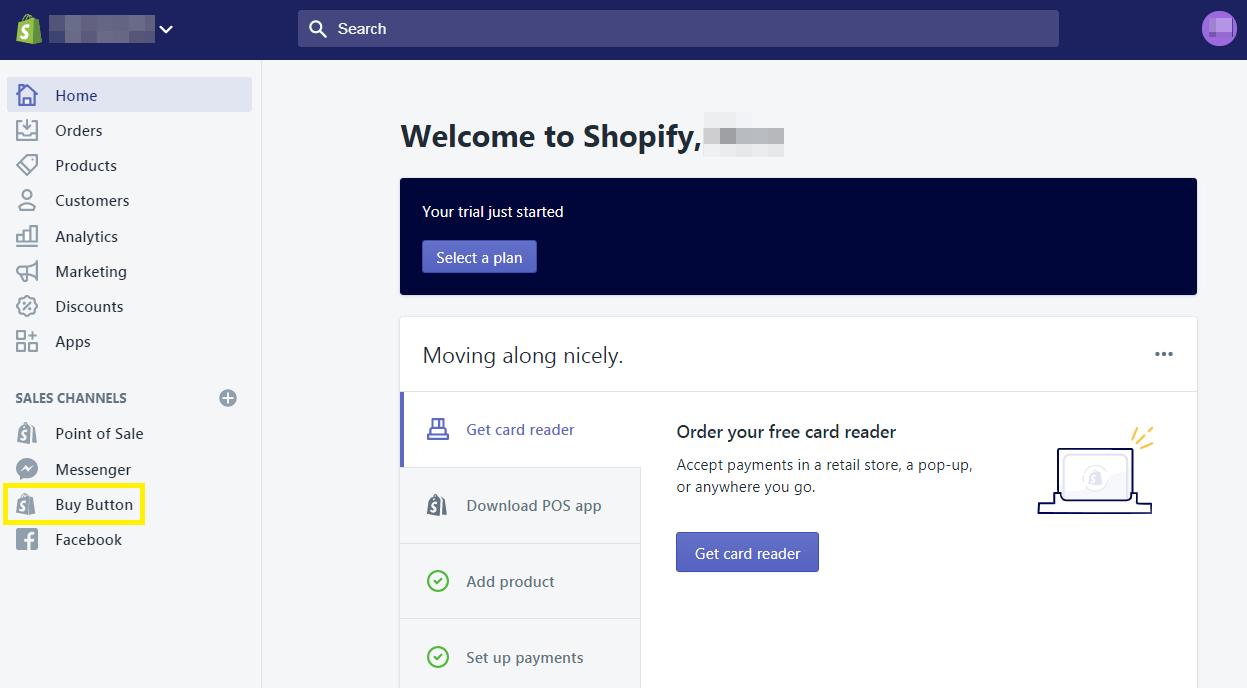The width and height of the screenshot is (1247, 688).
Task: Open Apps section
Action: [73, 342]
